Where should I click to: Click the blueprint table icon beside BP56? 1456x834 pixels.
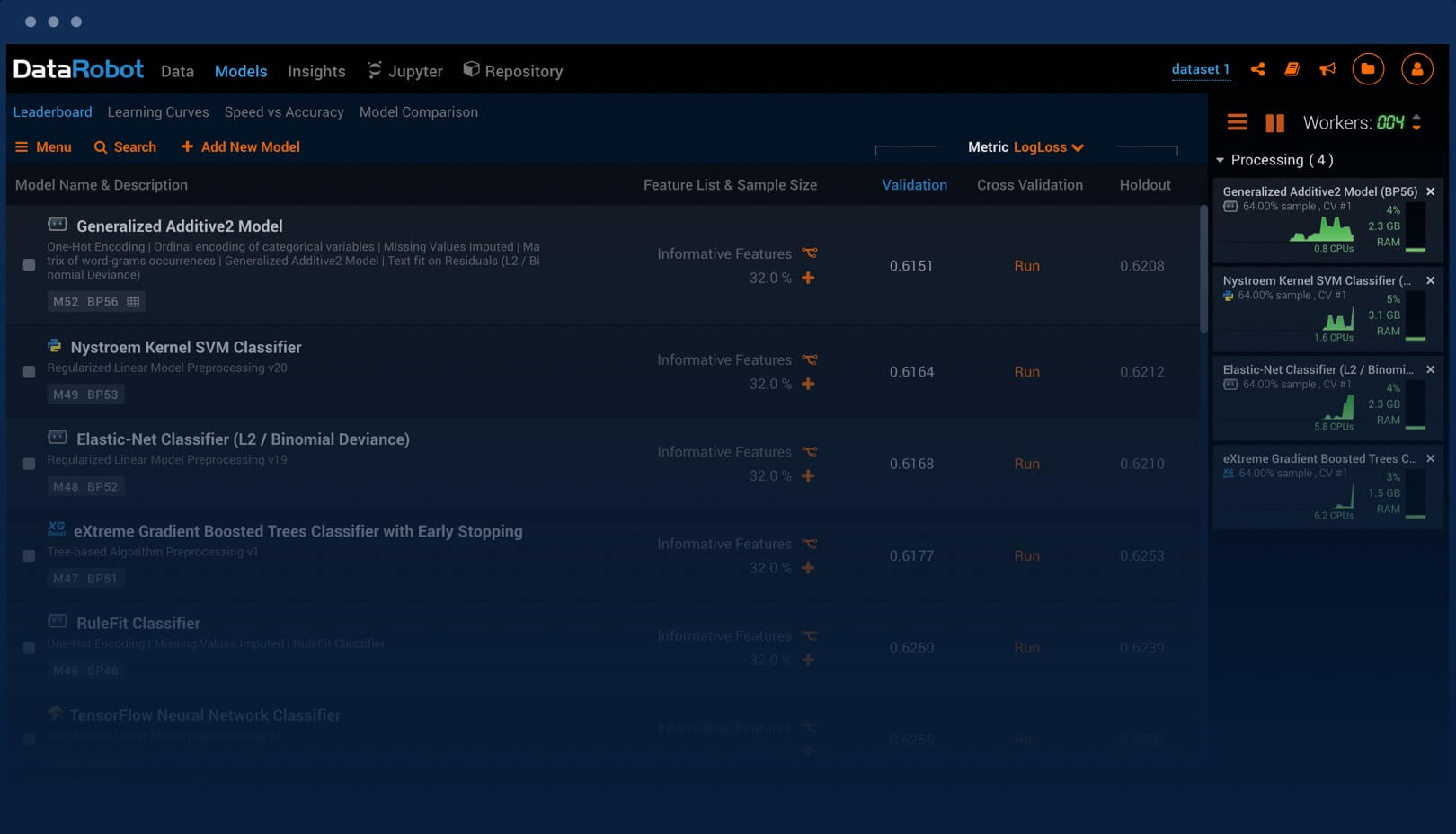point(133,302)
